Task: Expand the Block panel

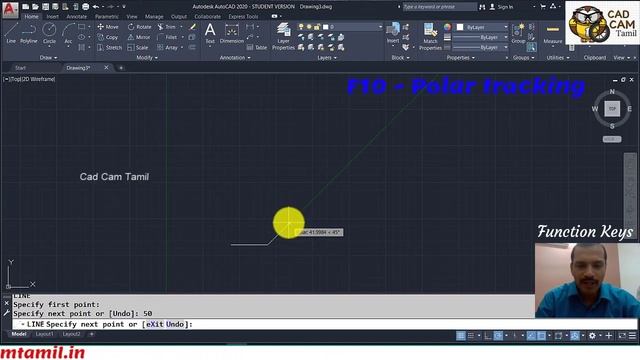Action: point(400,58)
